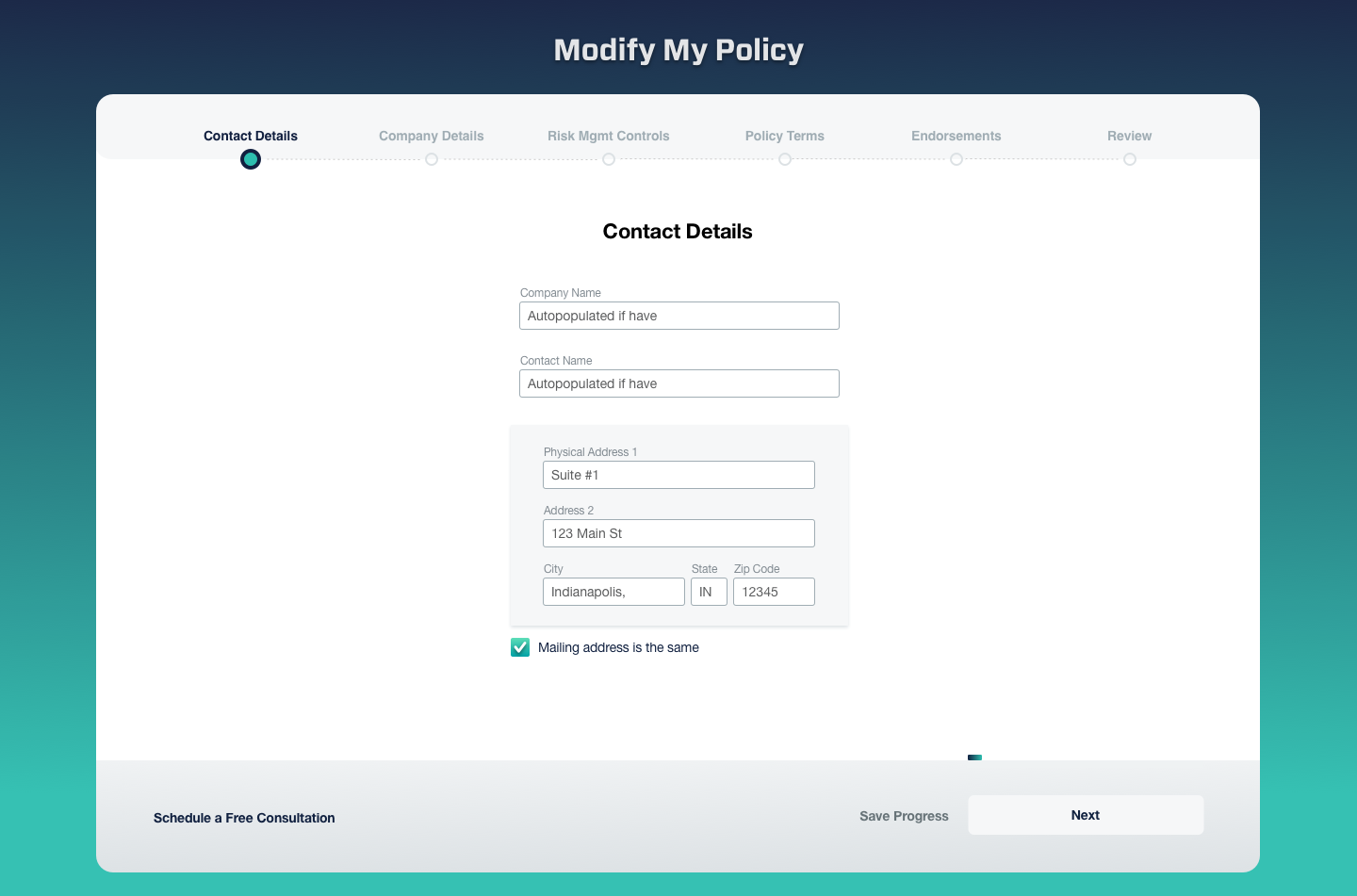The image size is (1357, 896).
Task: Click the Company Details step circle
Action: (x=432, y=159)
